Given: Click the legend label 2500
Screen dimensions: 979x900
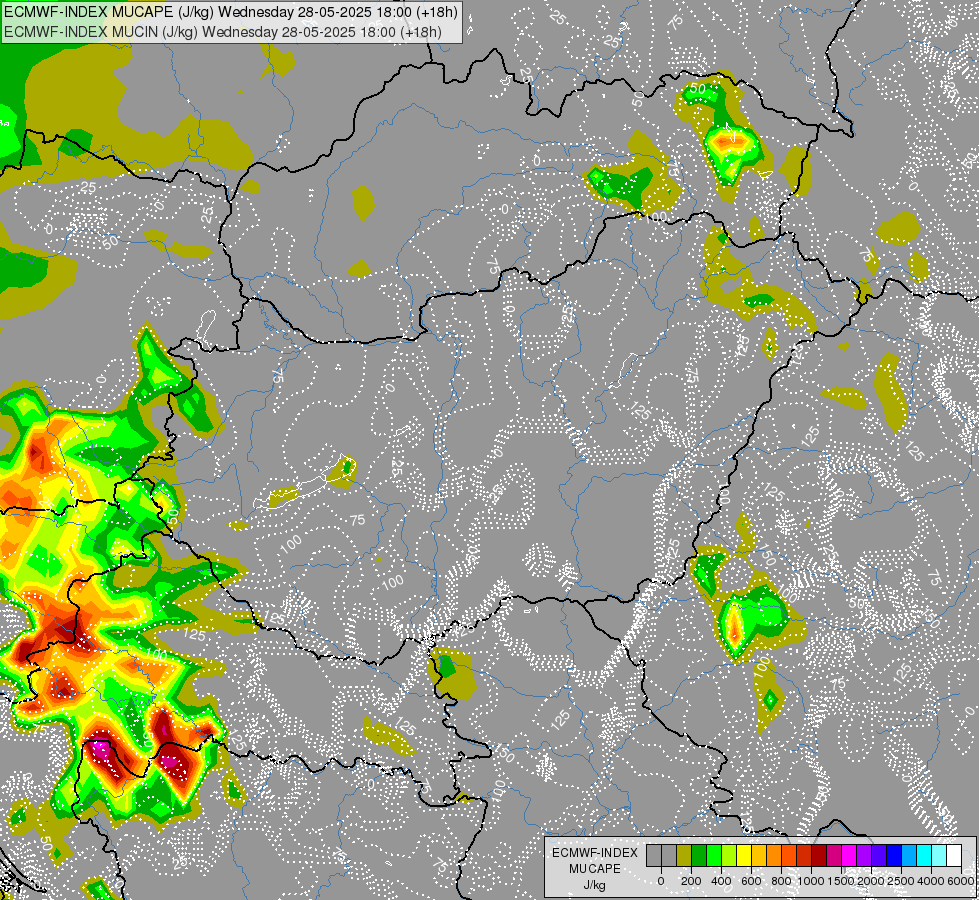Looking at the screenshot, I should pos(901,881).
